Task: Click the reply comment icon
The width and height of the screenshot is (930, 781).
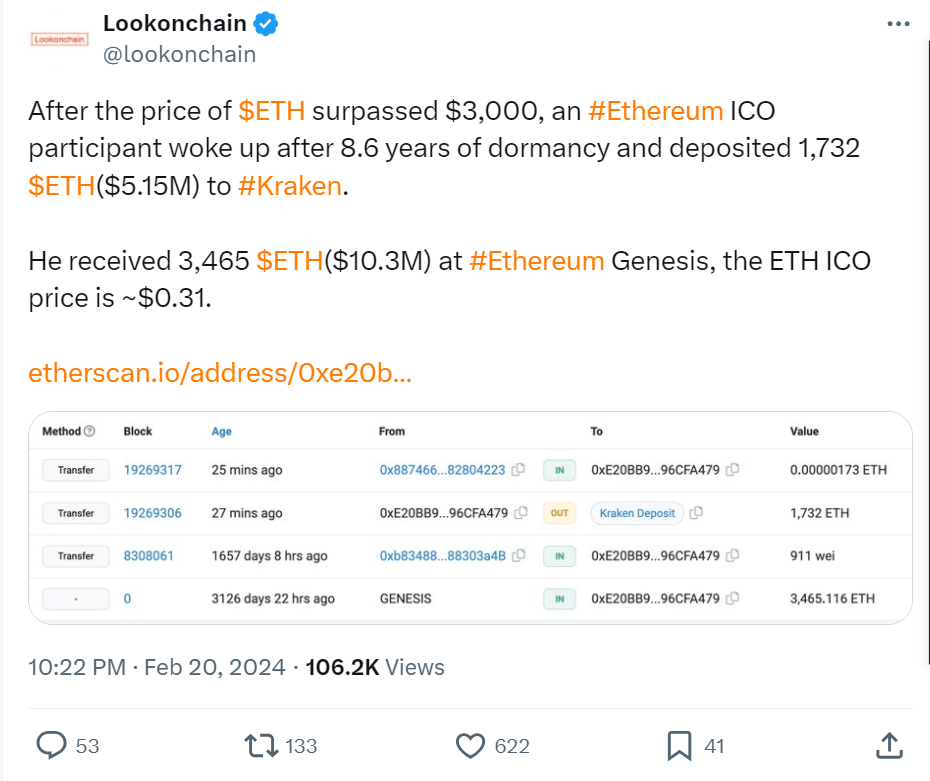Action: point(52,745)
